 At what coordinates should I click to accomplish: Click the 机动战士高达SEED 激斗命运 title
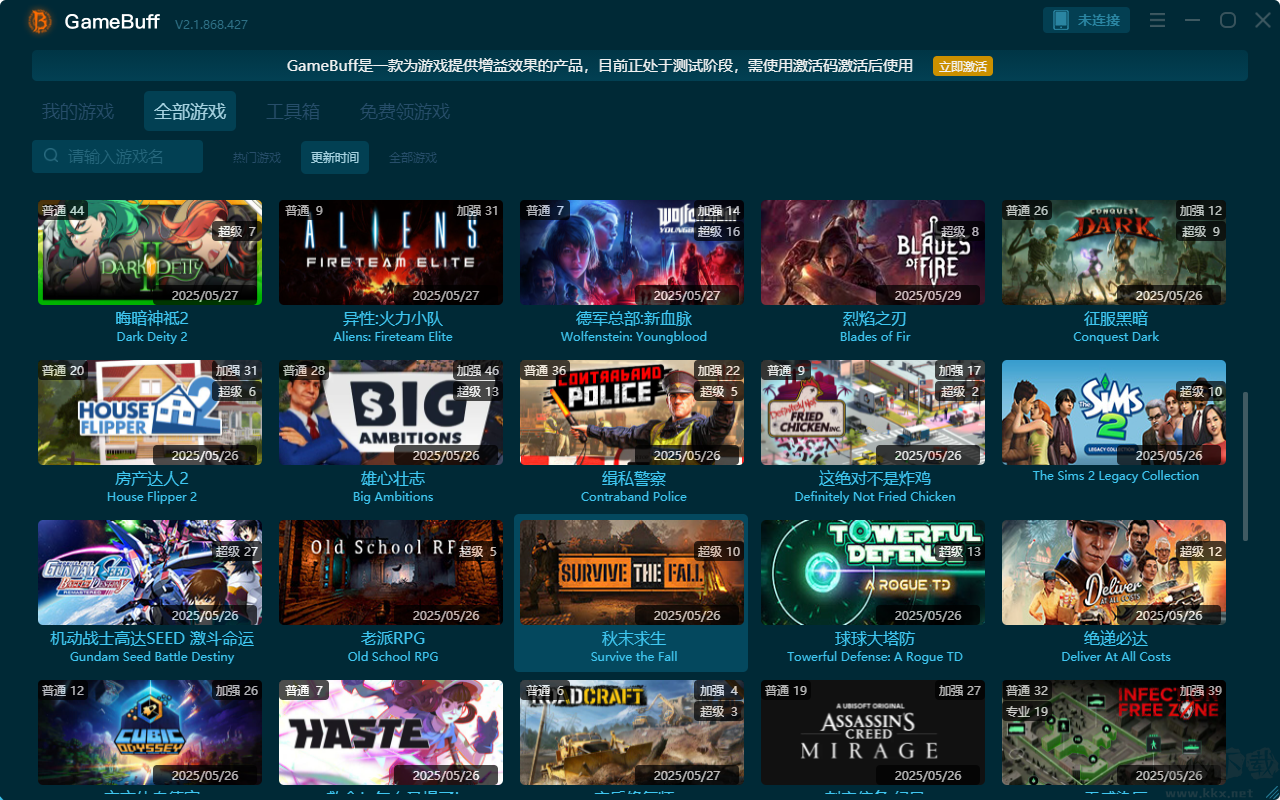(x=152, y=638)
